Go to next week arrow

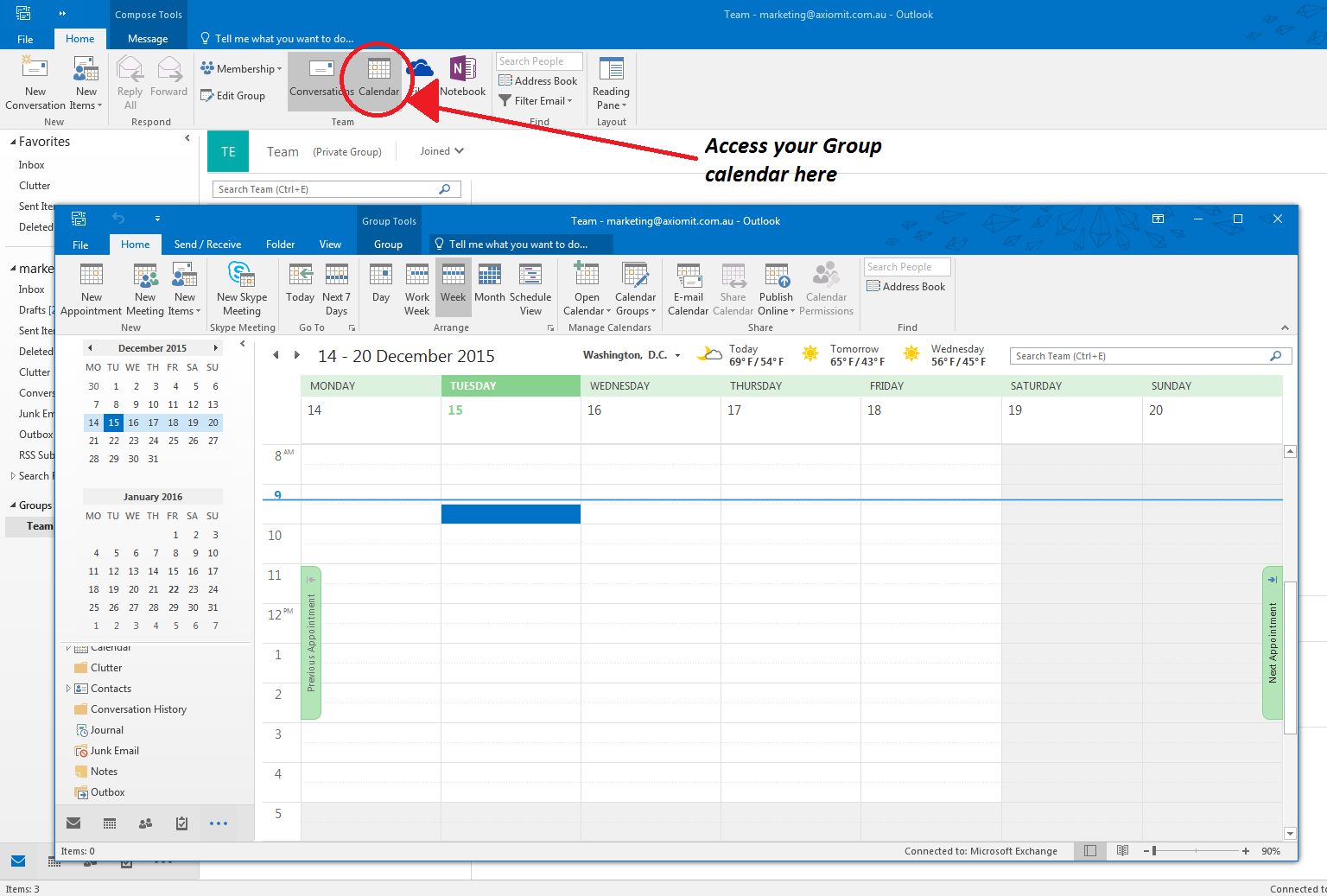296,355
